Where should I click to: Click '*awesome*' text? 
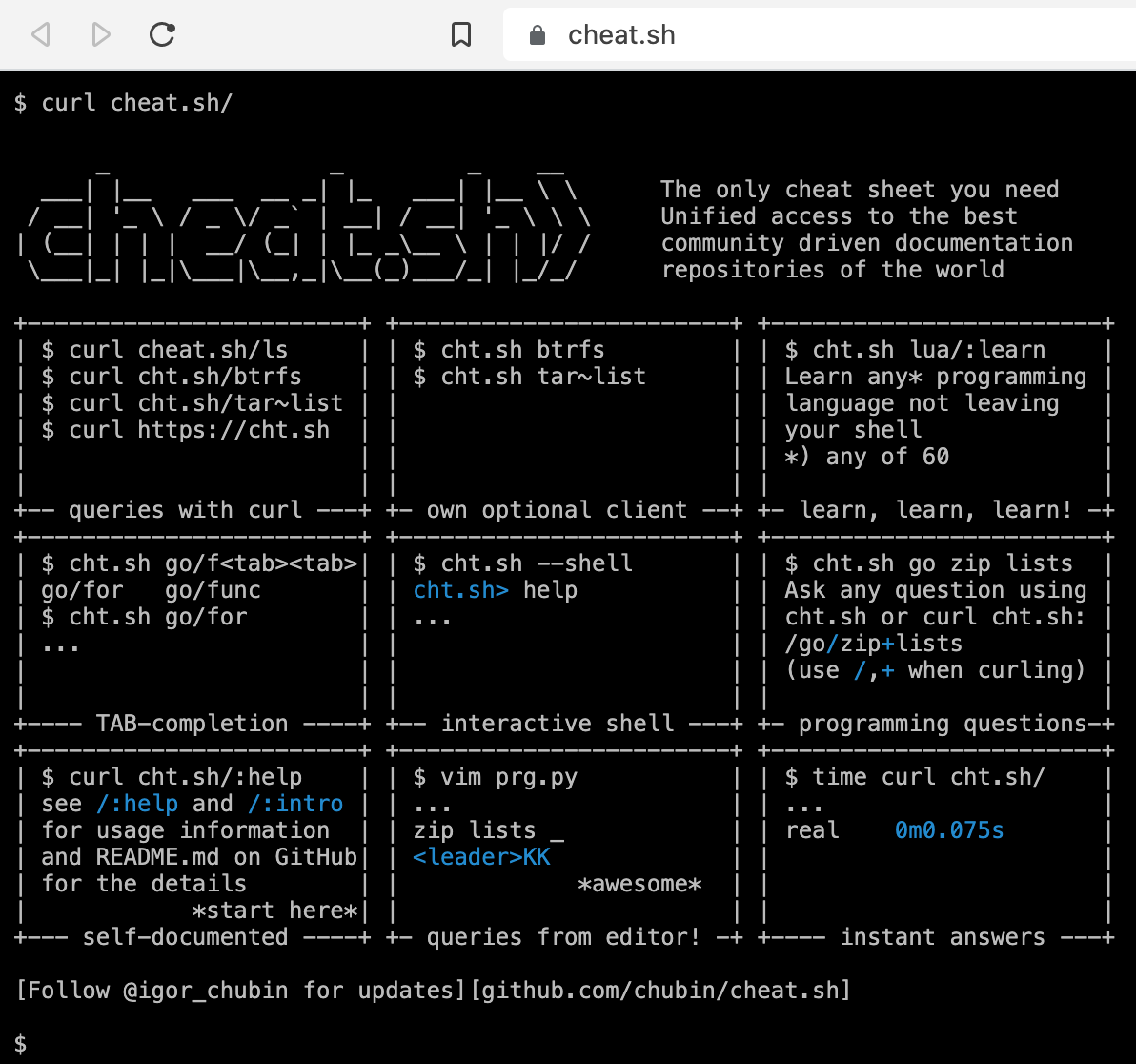[639, 884]
